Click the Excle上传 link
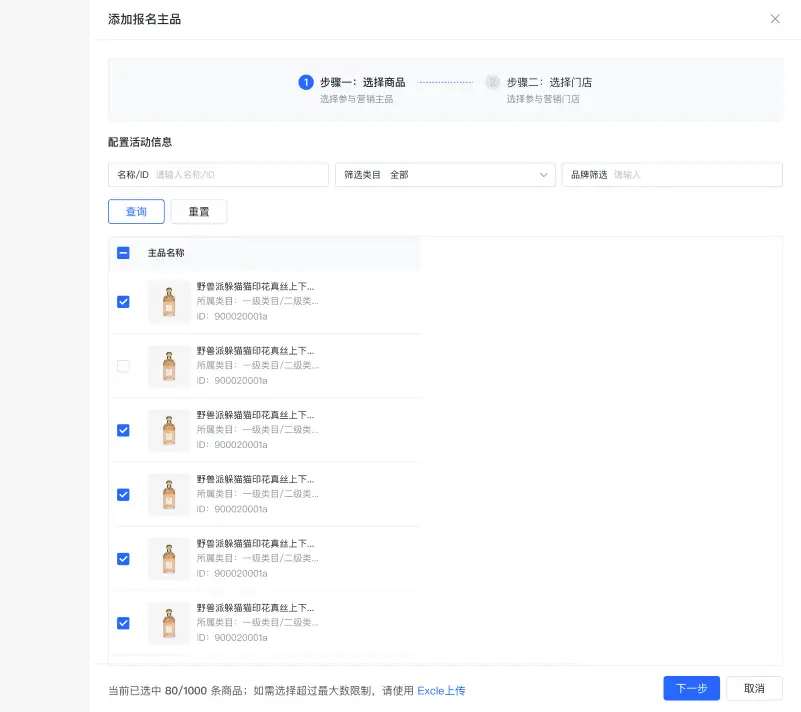Screen dimensions: 801x712 click(x=441, y=691)
